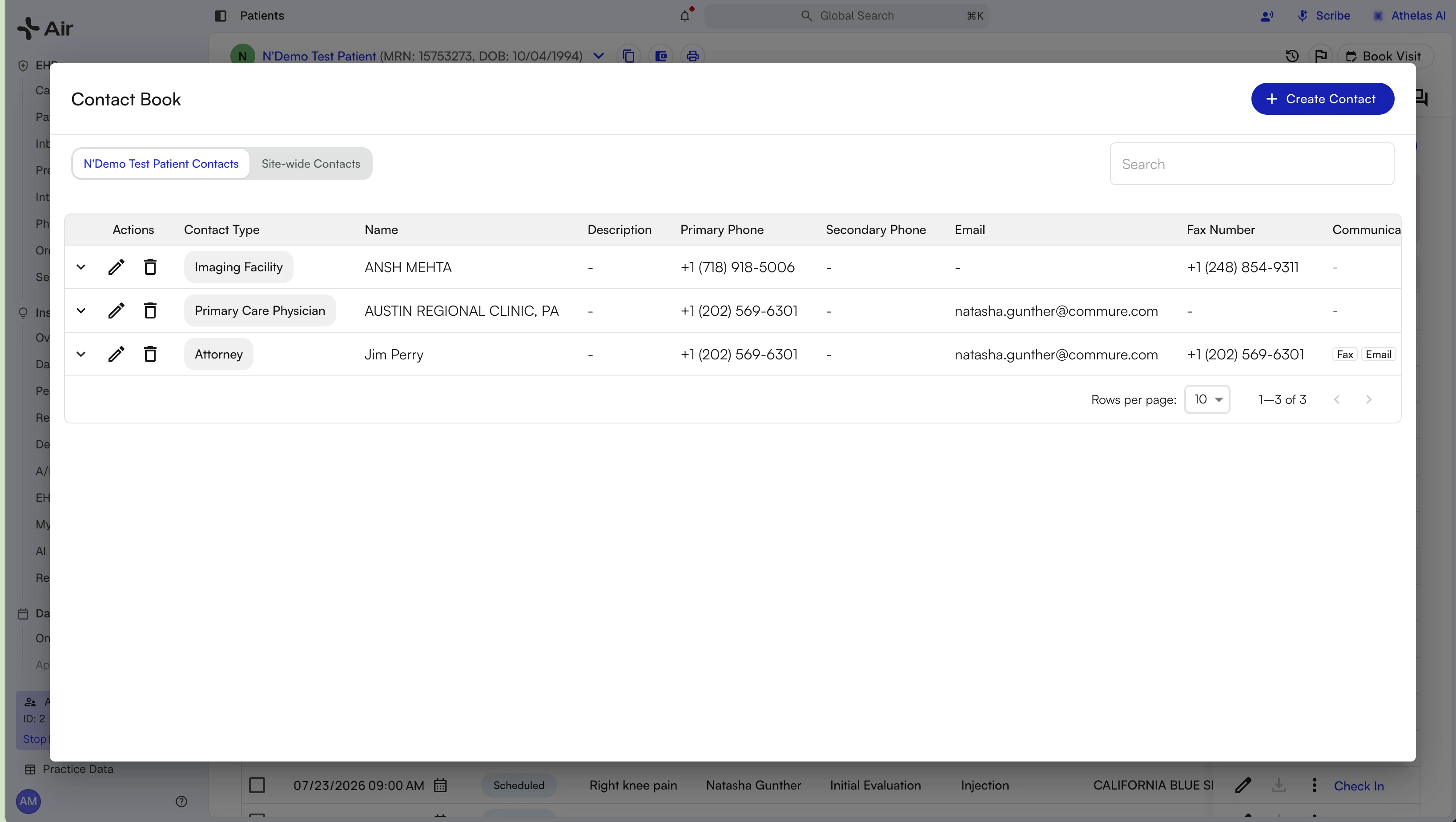
Task: Edit the ANSH MEHTA contact
Action: tap(117, 267)
